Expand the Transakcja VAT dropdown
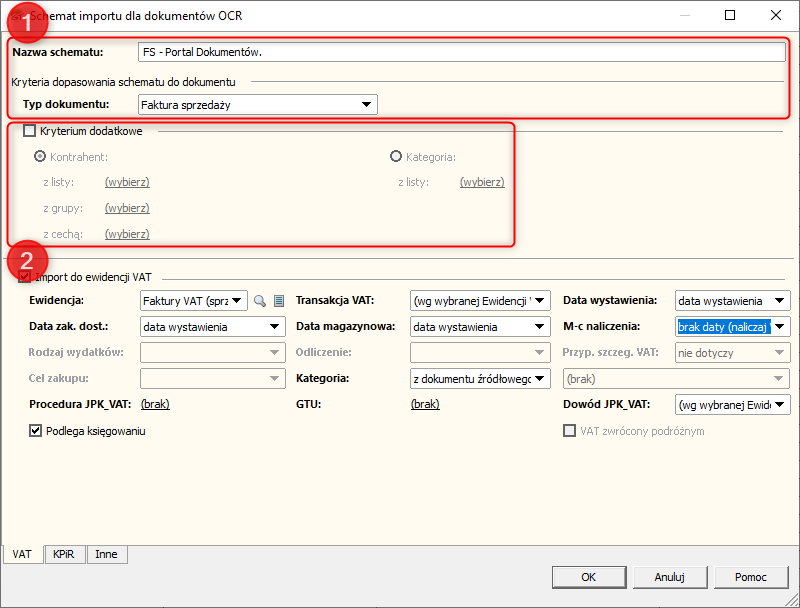 point(480,301)
